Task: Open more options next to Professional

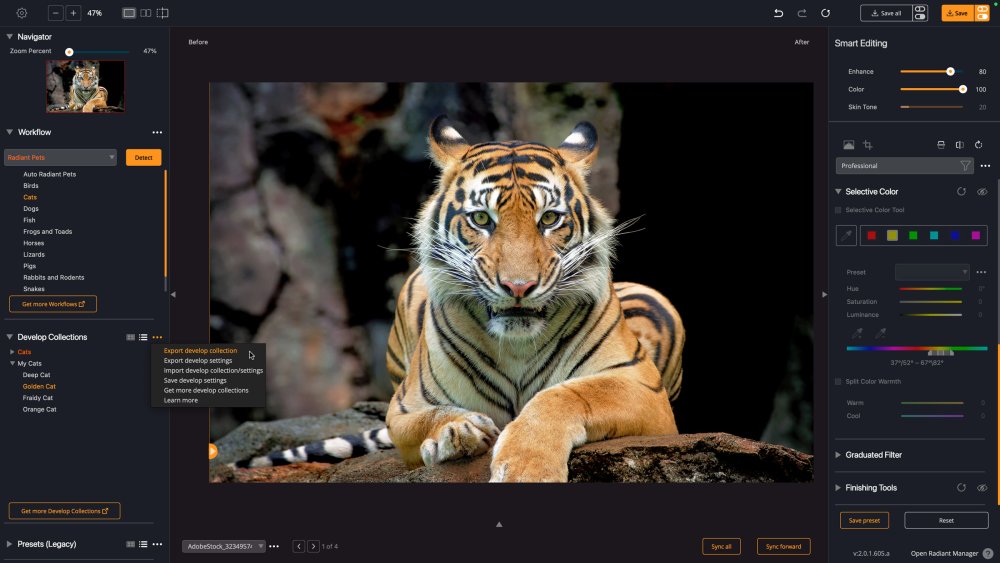Action: click(985, 166)
